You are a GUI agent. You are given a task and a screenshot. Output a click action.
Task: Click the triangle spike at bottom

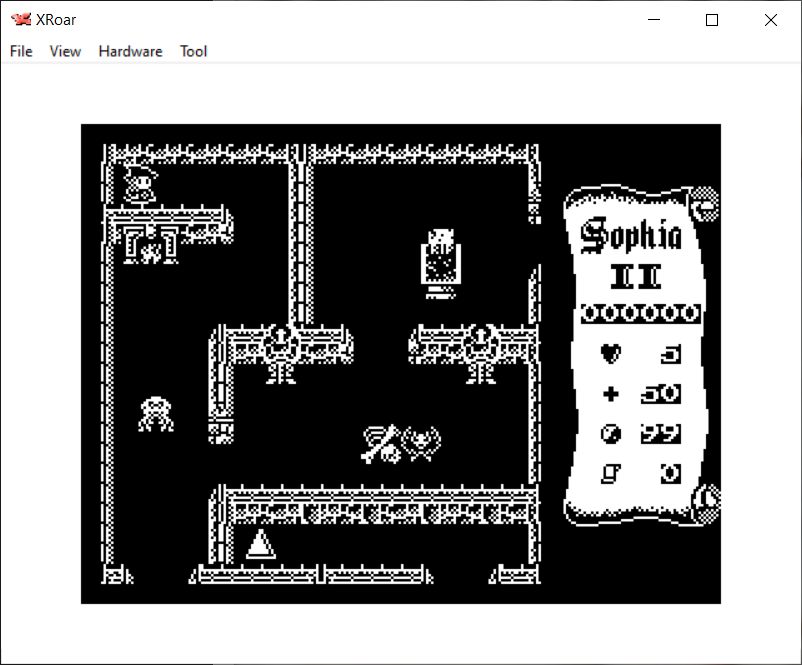[x=260, y=544]
